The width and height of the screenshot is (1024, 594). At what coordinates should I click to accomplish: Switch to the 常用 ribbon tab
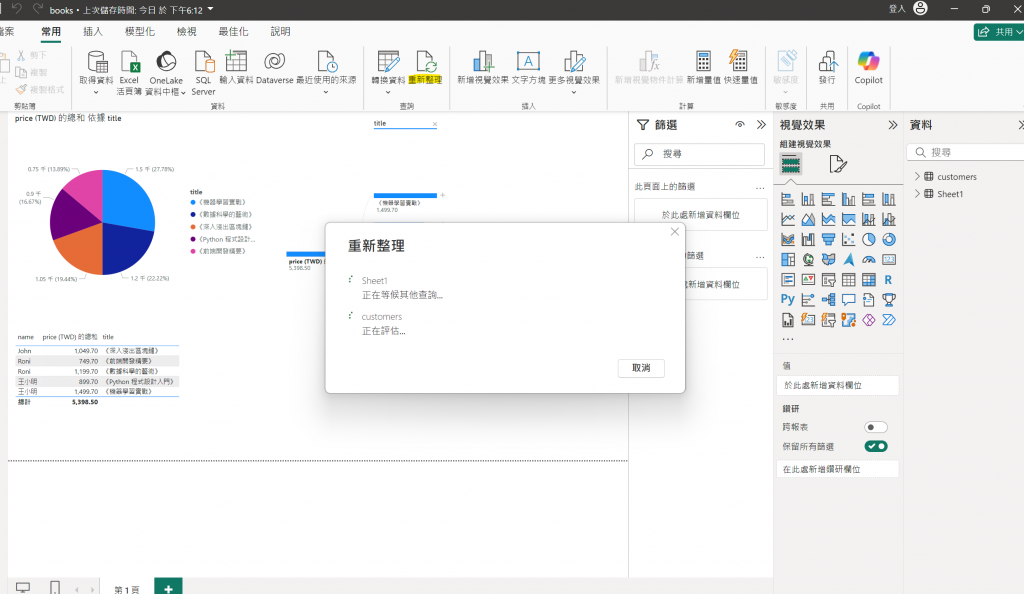point(51,31)
